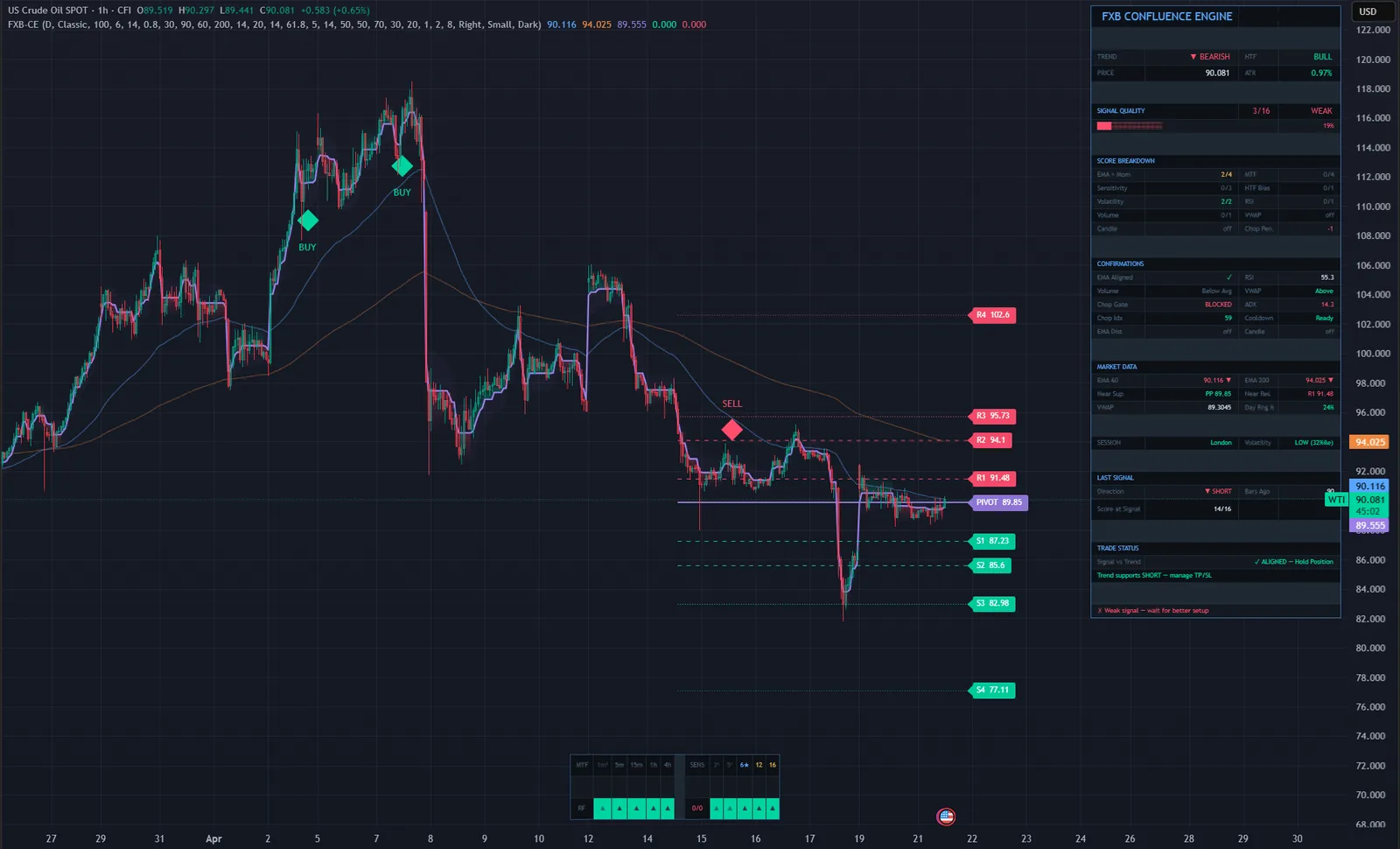Click the 15m timeframe cell in MTF table
This screenshot has width=1400, height=849.
636,765
